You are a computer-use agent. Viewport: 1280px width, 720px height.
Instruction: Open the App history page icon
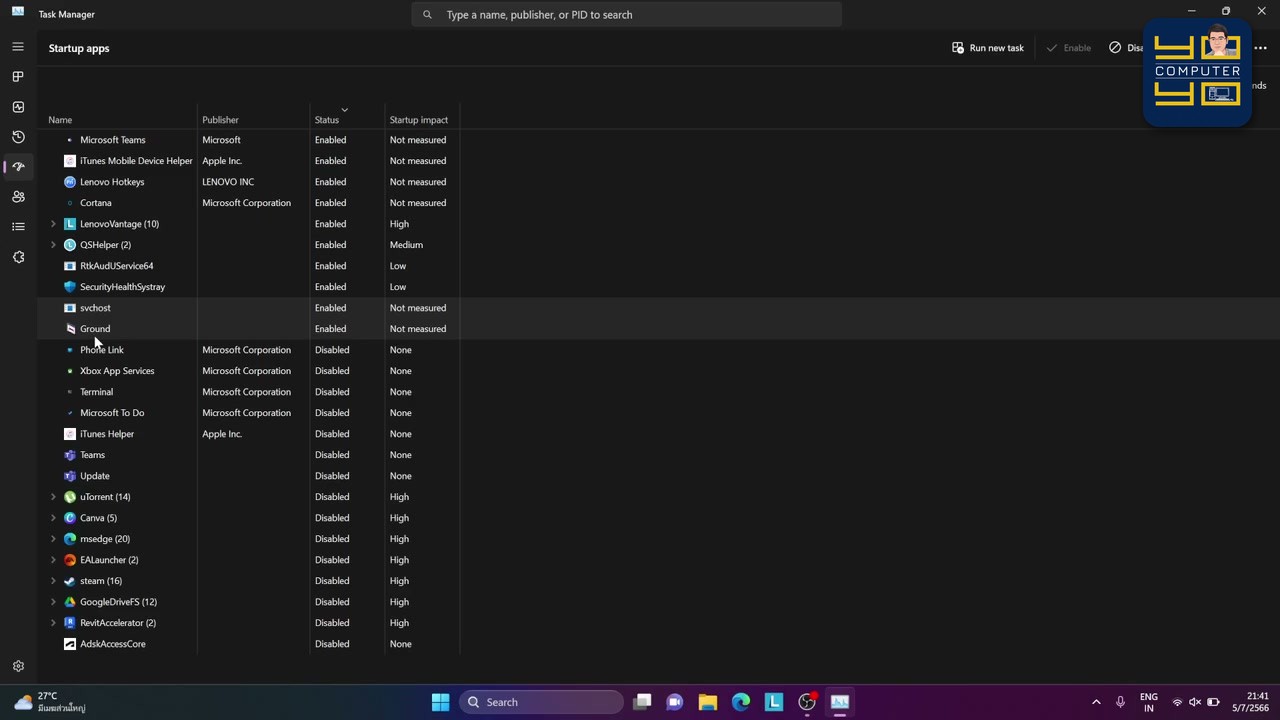coord(18,137)
